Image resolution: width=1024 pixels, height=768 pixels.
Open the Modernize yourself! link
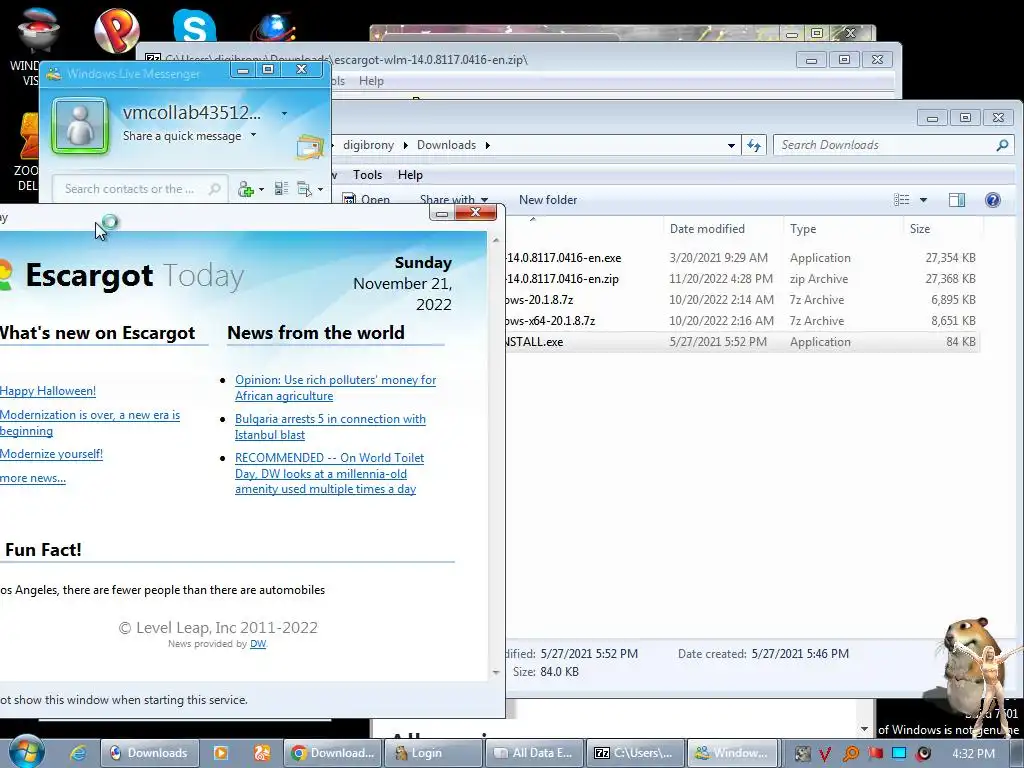coord(52,454)
